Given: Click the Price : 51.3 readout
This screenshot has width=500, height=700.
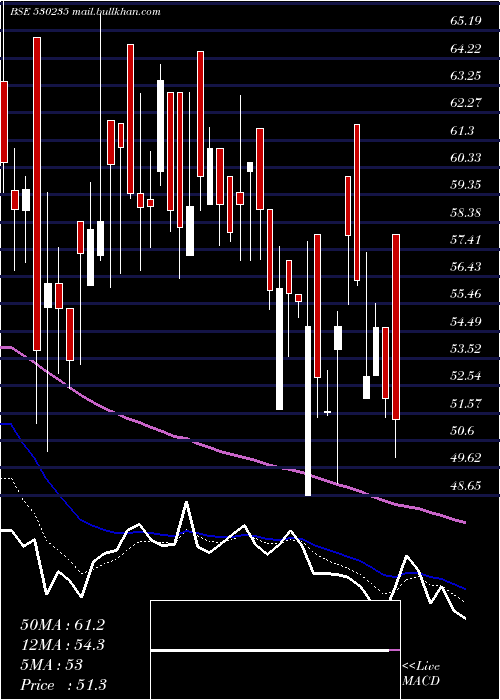Looking at the screenshot, I should pos(63,685).
